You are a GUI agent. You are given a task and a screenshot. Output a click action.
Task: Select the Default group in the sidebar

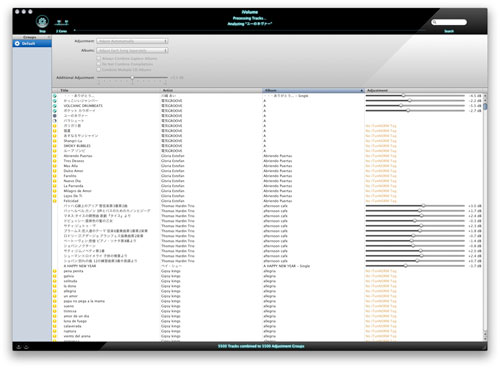32,44
